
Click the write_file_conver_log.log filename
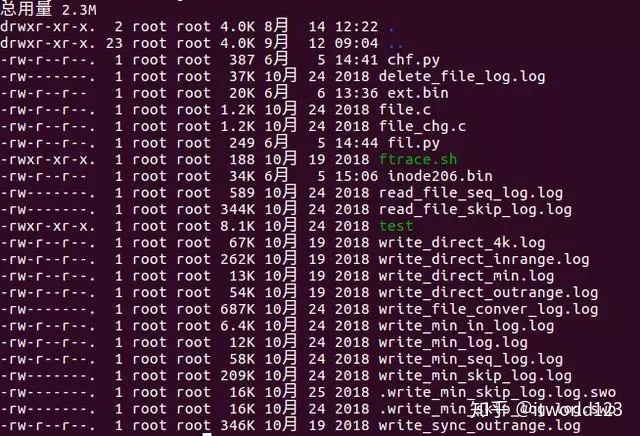[x=489, y=309]
